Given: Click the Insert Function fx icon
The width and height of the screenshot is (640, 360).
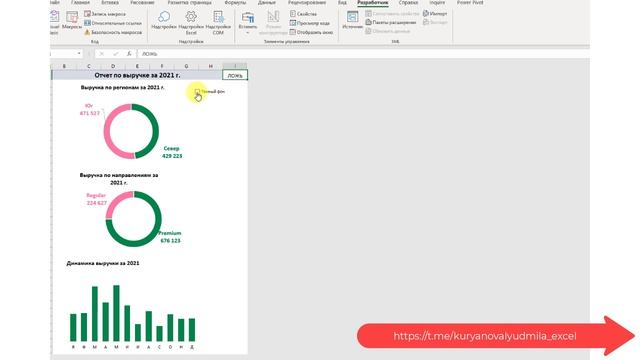Looking at the screenshot, I should pos(129,53).
